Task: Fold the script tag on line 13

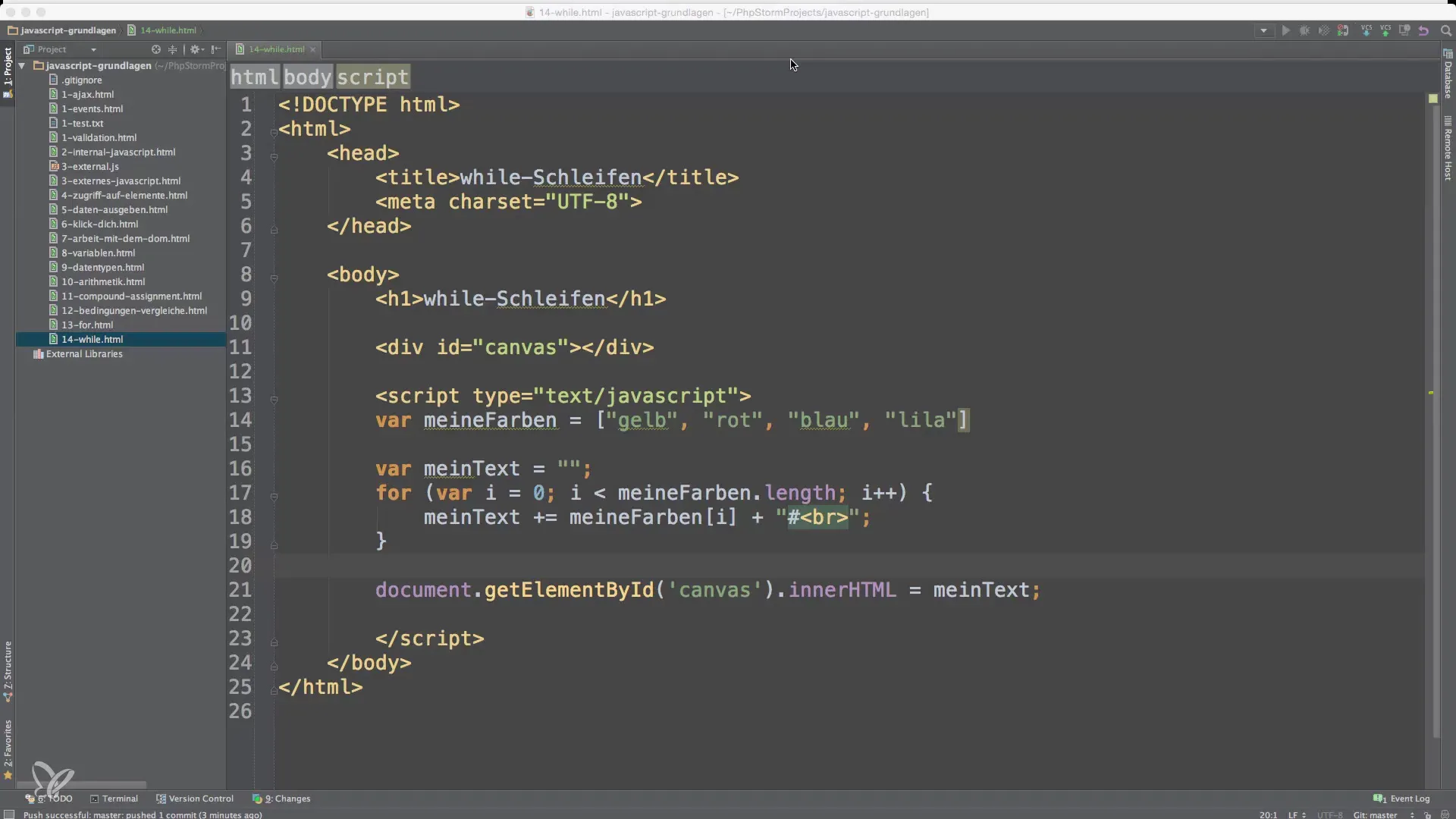Action: 274,399
